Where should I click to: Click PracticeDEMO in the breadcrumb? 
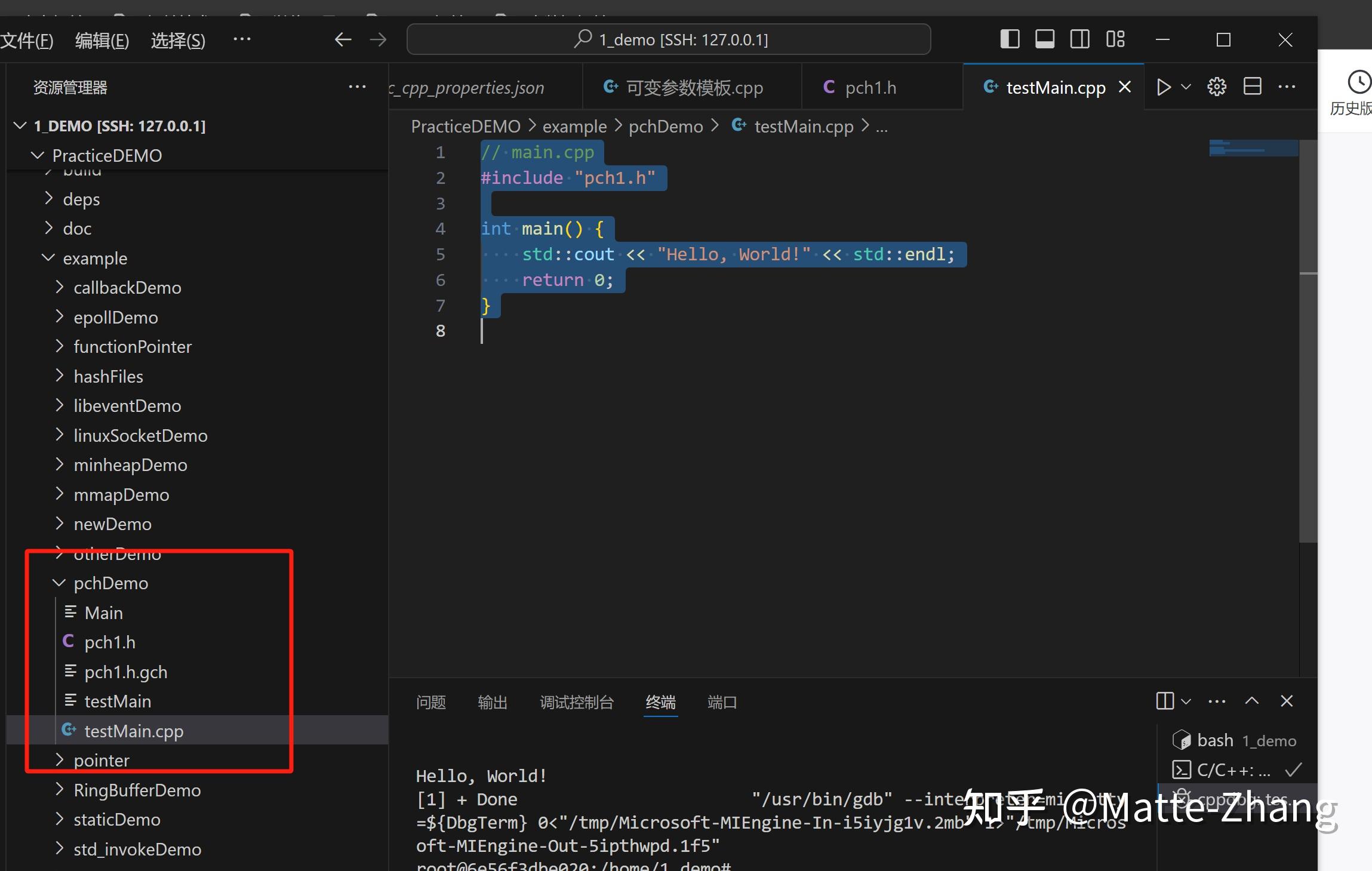(465, 126)
